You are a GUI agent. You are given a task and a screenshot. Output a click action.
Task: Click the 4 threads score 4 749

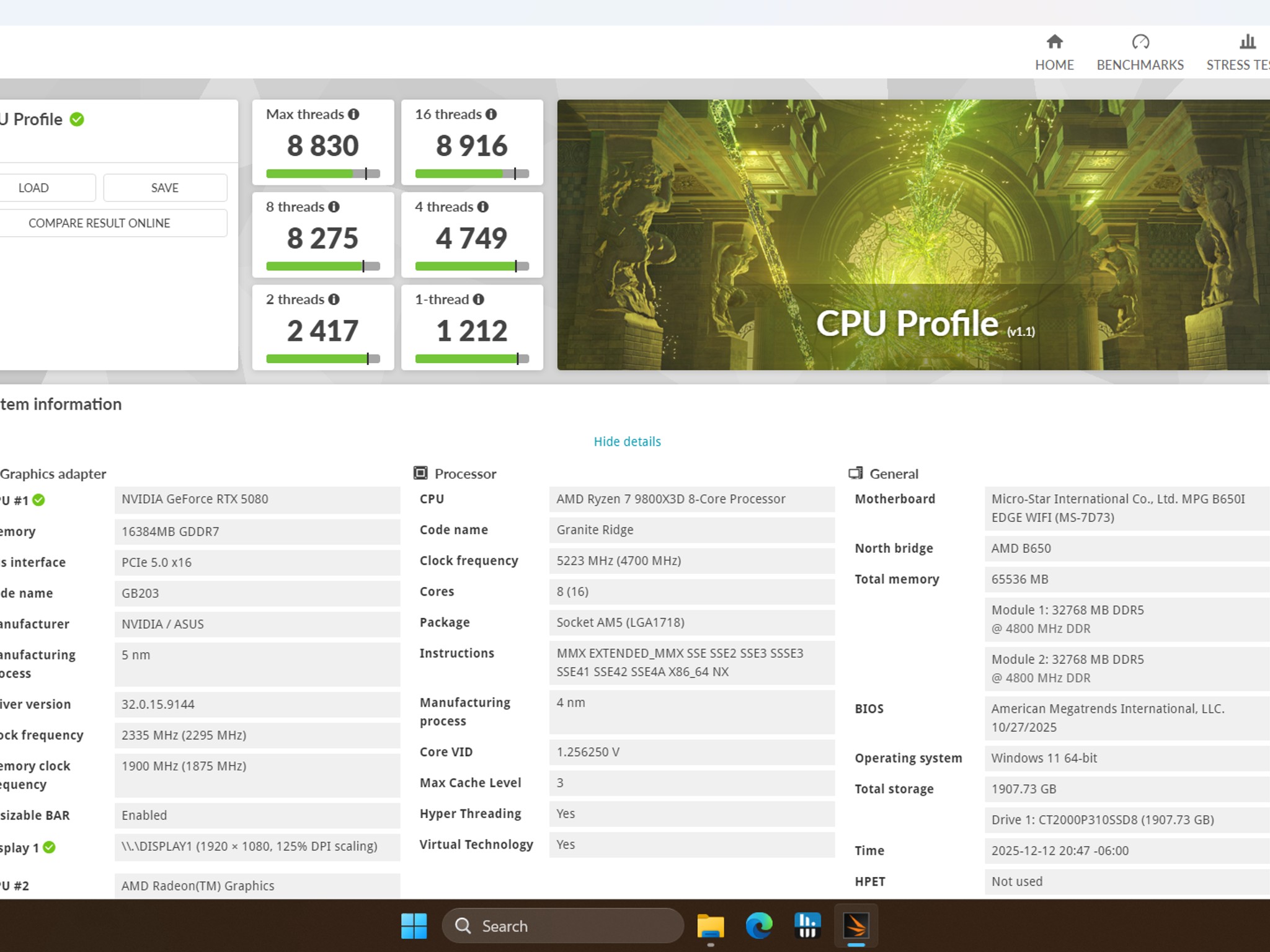471,238
